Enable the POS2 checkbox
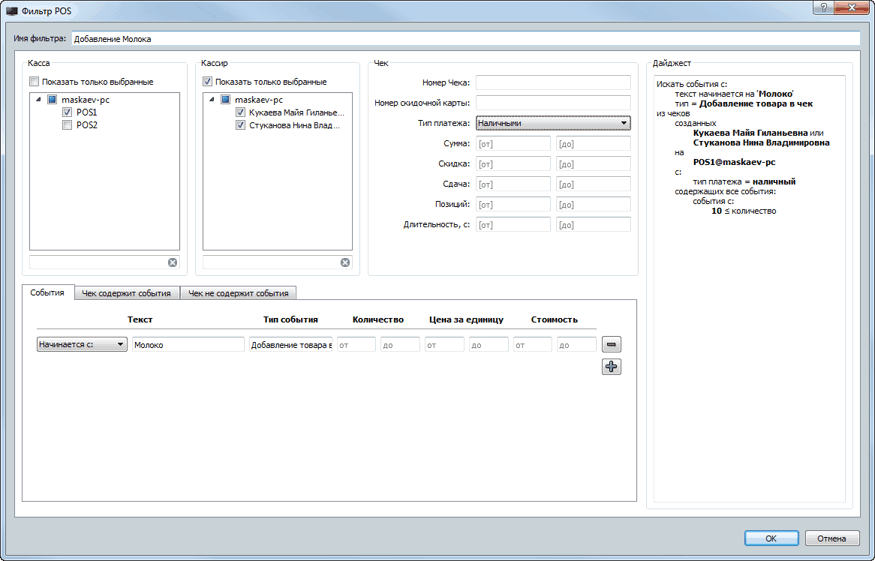The height and width of the screenshot is (561, 875). click(x=67, y=126)
